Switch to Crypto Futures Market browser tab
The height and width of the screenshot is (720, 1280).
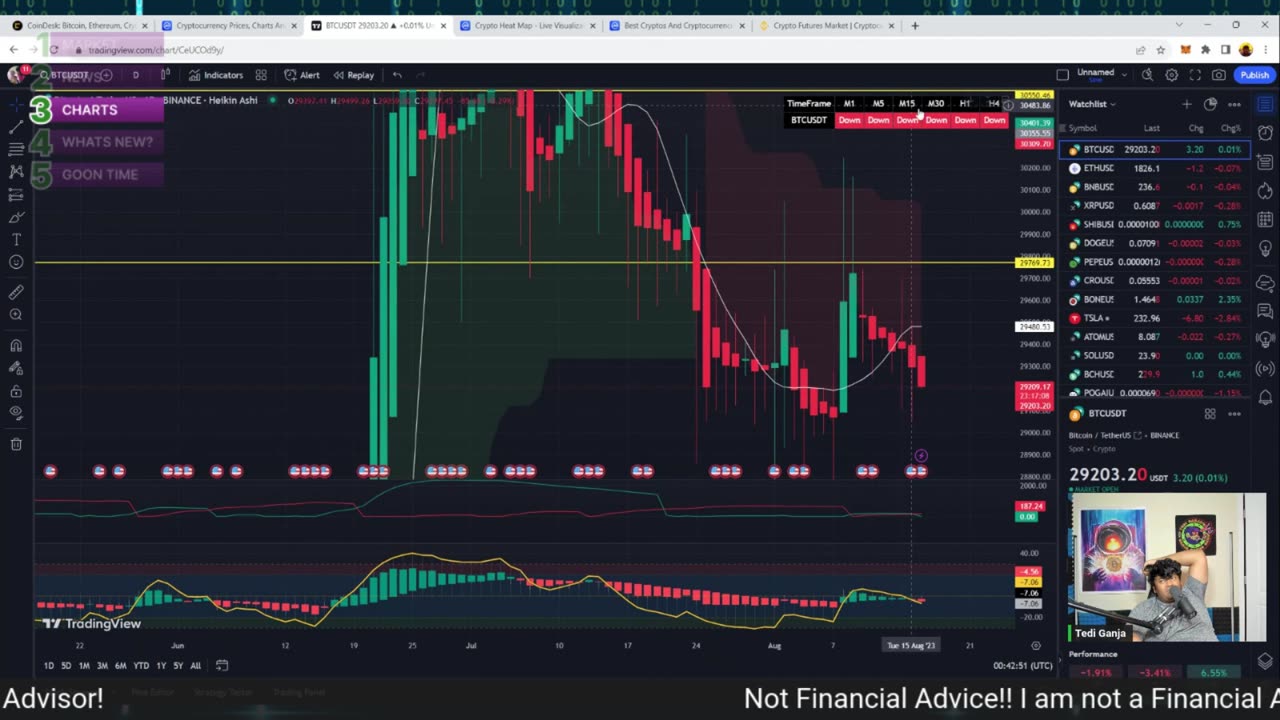click(826, 25)
